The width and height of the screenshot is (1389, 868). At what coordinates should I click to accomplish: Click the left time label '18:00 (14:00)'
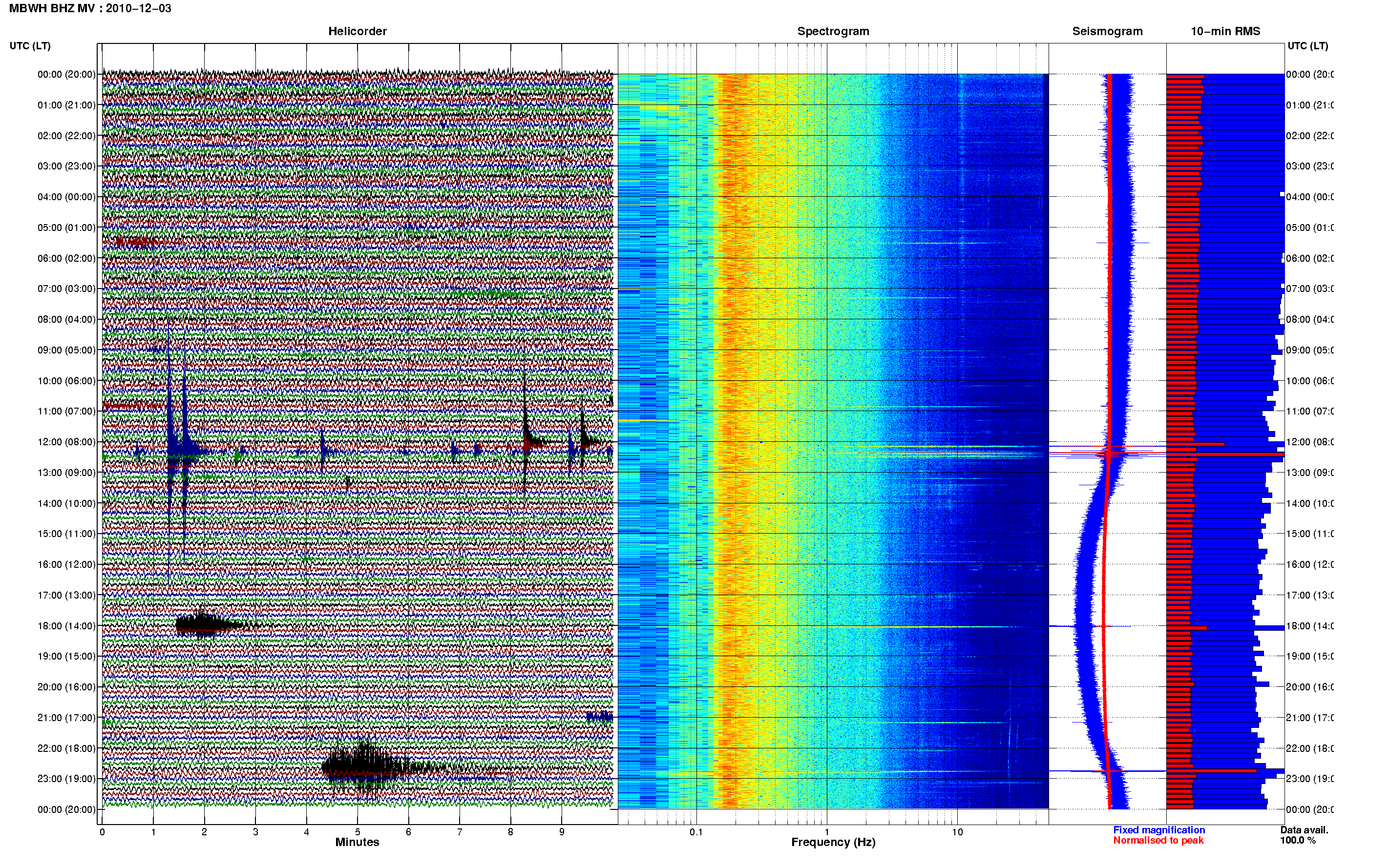(x=66, y=626)
